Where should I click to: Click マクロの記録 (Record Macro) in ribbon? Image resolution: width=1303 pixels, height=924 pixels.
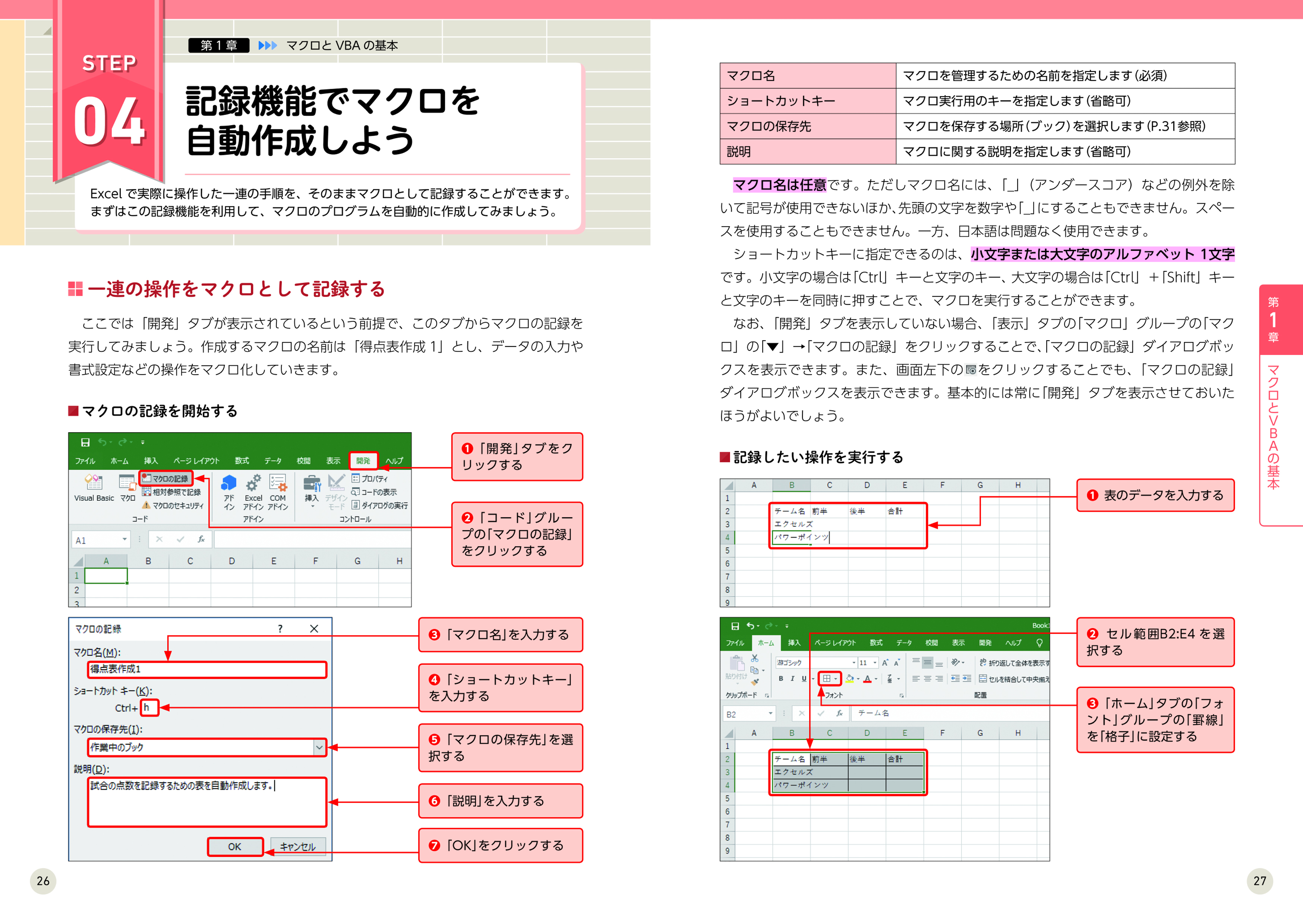(x=165, y=478)
